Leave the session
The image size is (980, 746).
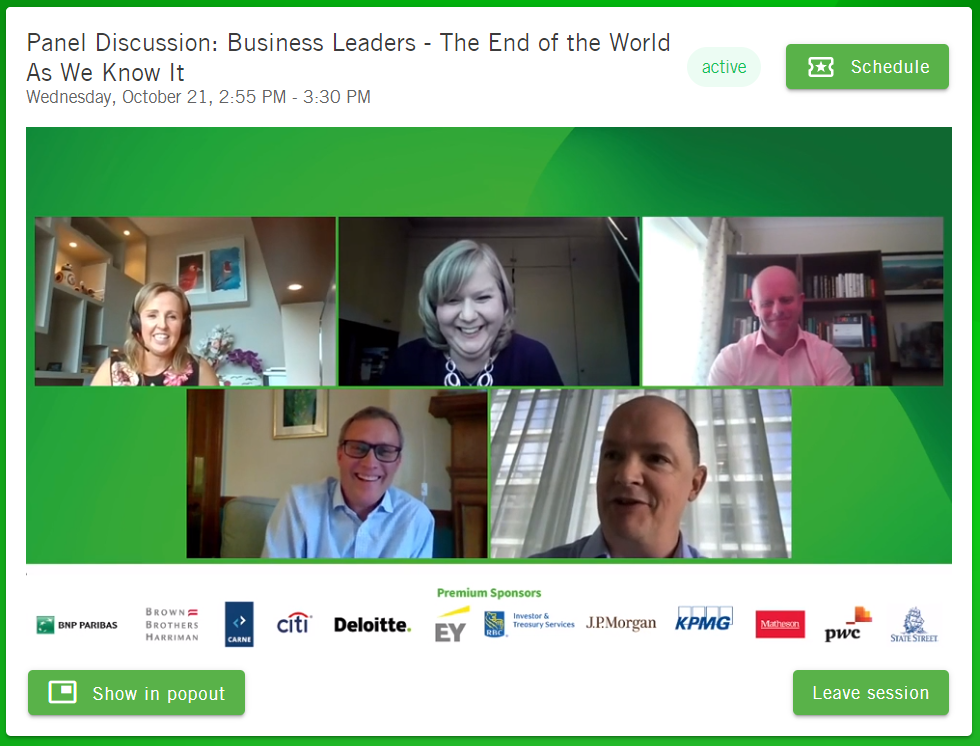(871, 693)
